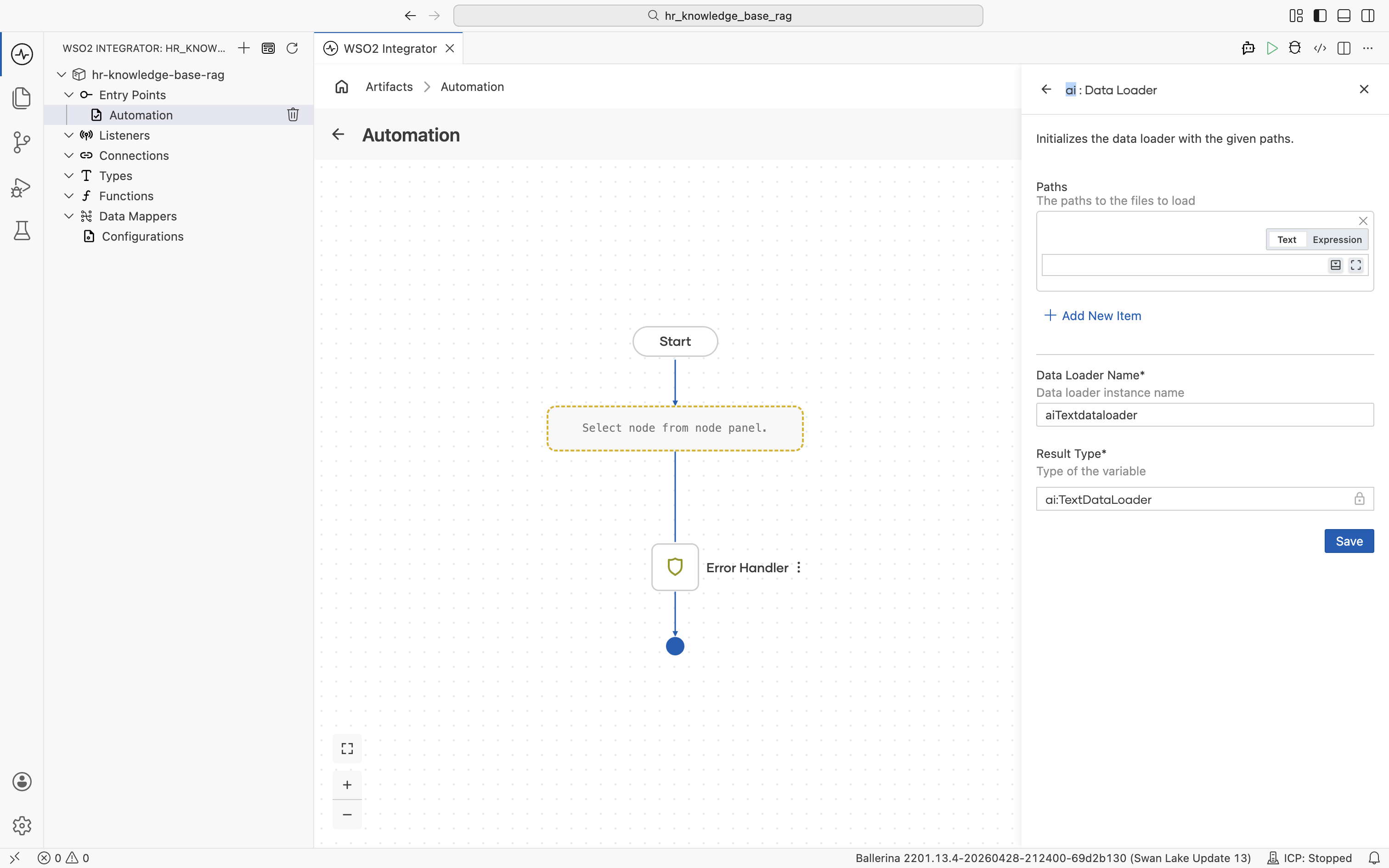Screen dimensions: 1389x868
Task: Remove the Paths item with X
Action: (x=1363, y=221)
